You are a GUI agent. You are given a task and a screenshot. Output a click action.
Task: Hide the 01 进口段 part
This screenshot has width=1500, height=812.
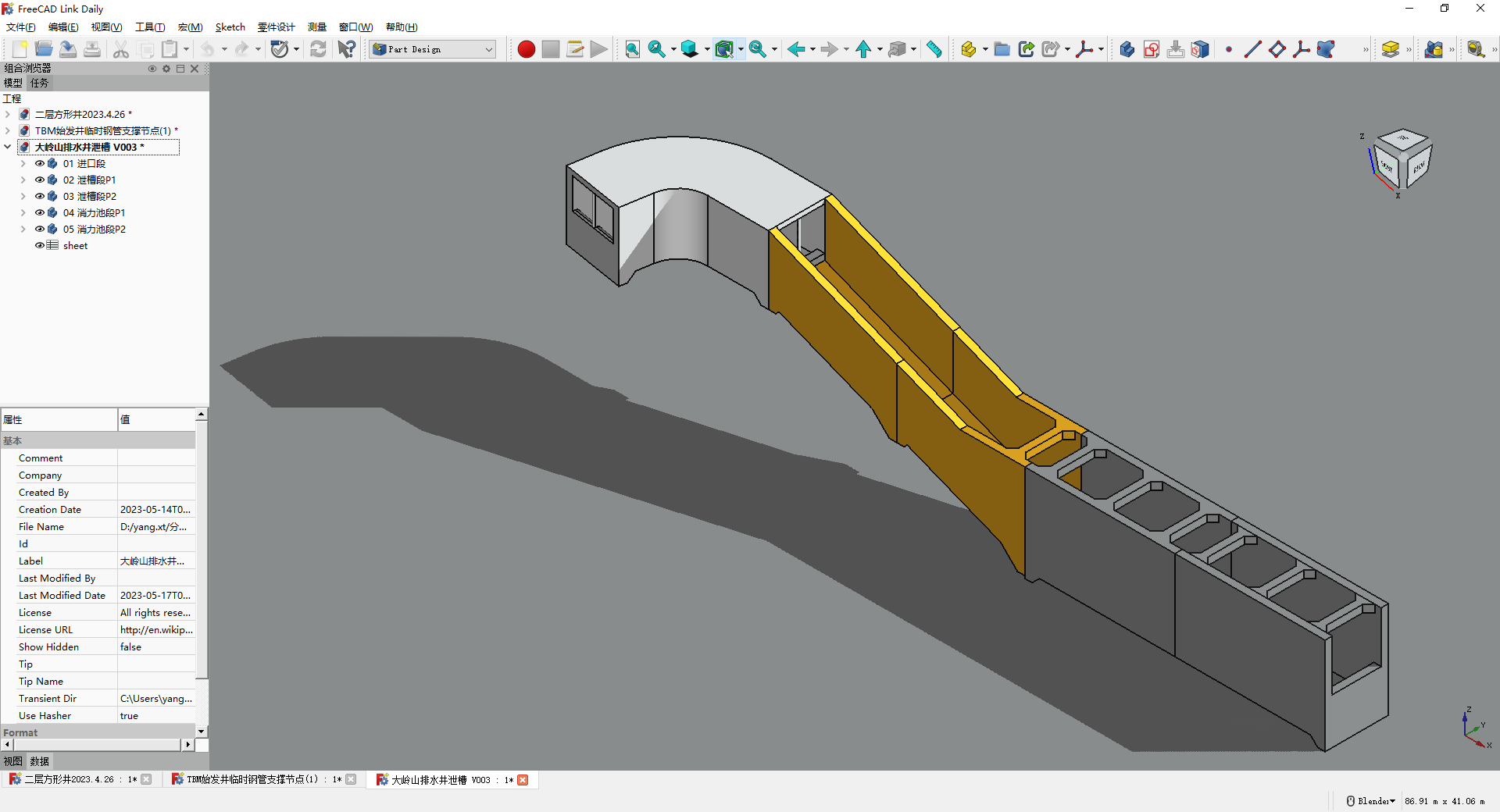(x=40, y=163)
